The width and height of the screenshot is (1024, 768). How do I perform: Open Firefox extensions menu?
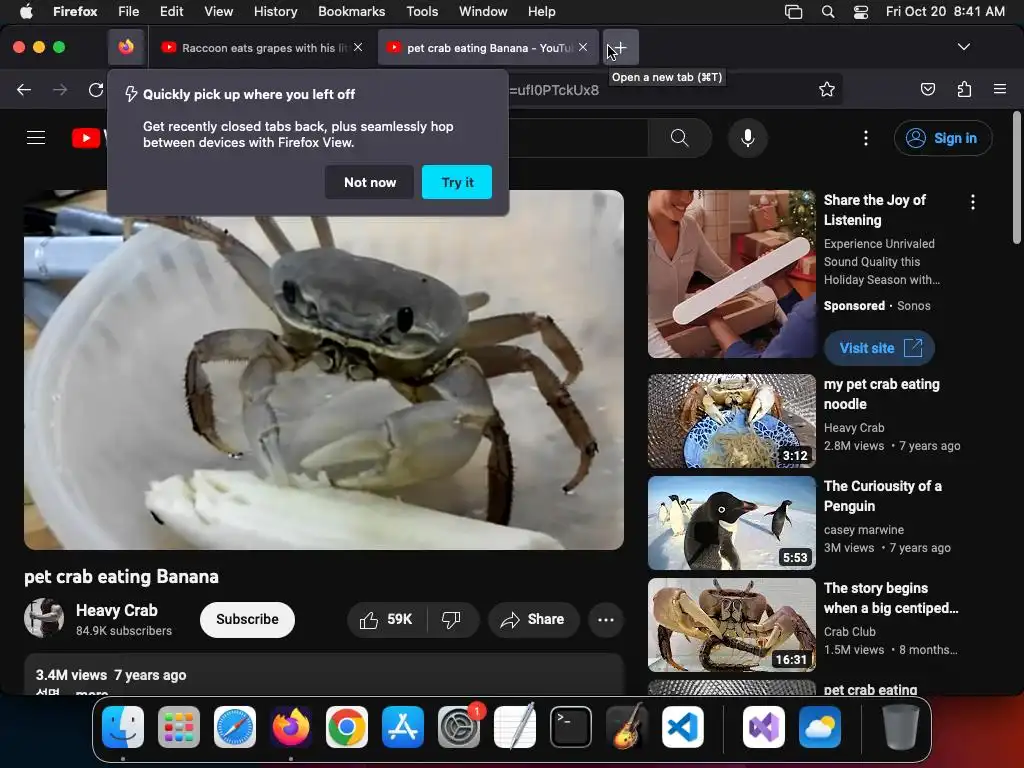point(964,89)
